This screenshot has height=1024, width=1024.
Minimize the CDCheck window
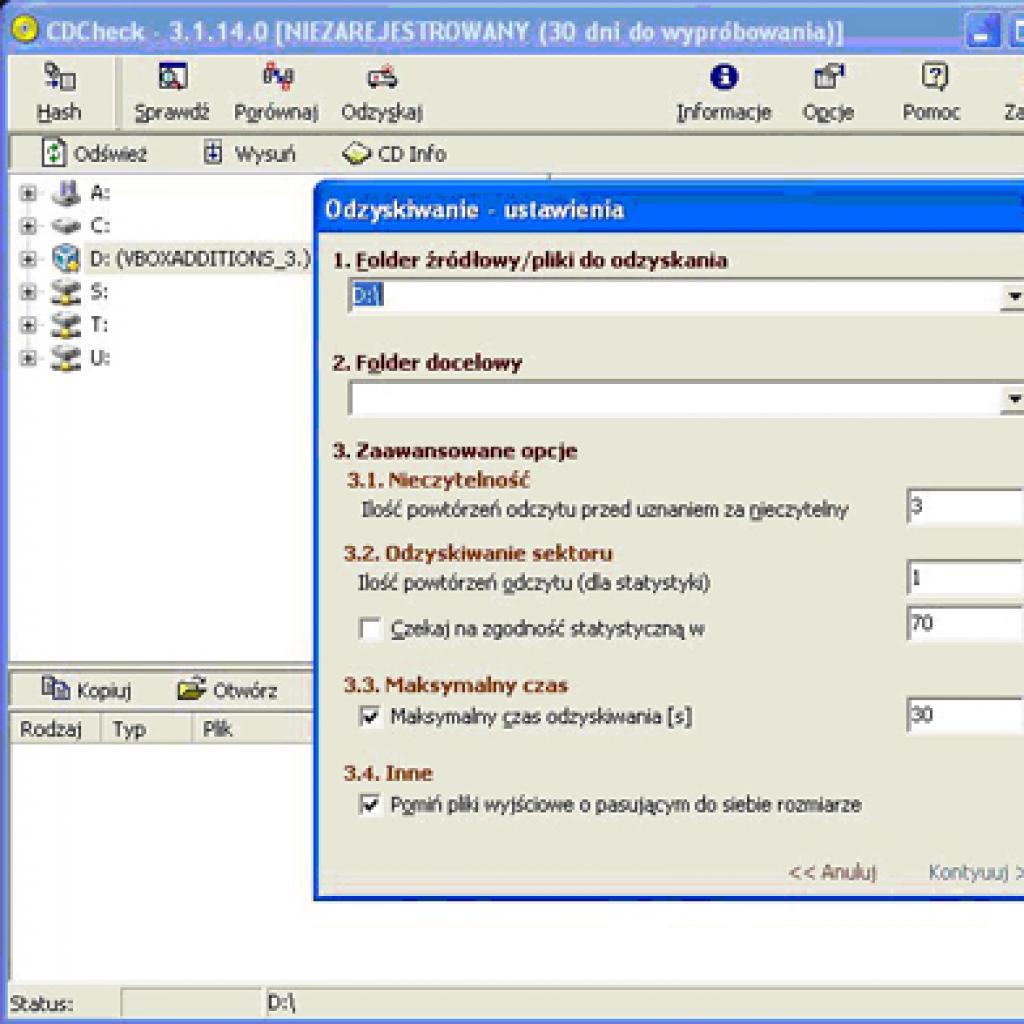[x=982, y=31]
